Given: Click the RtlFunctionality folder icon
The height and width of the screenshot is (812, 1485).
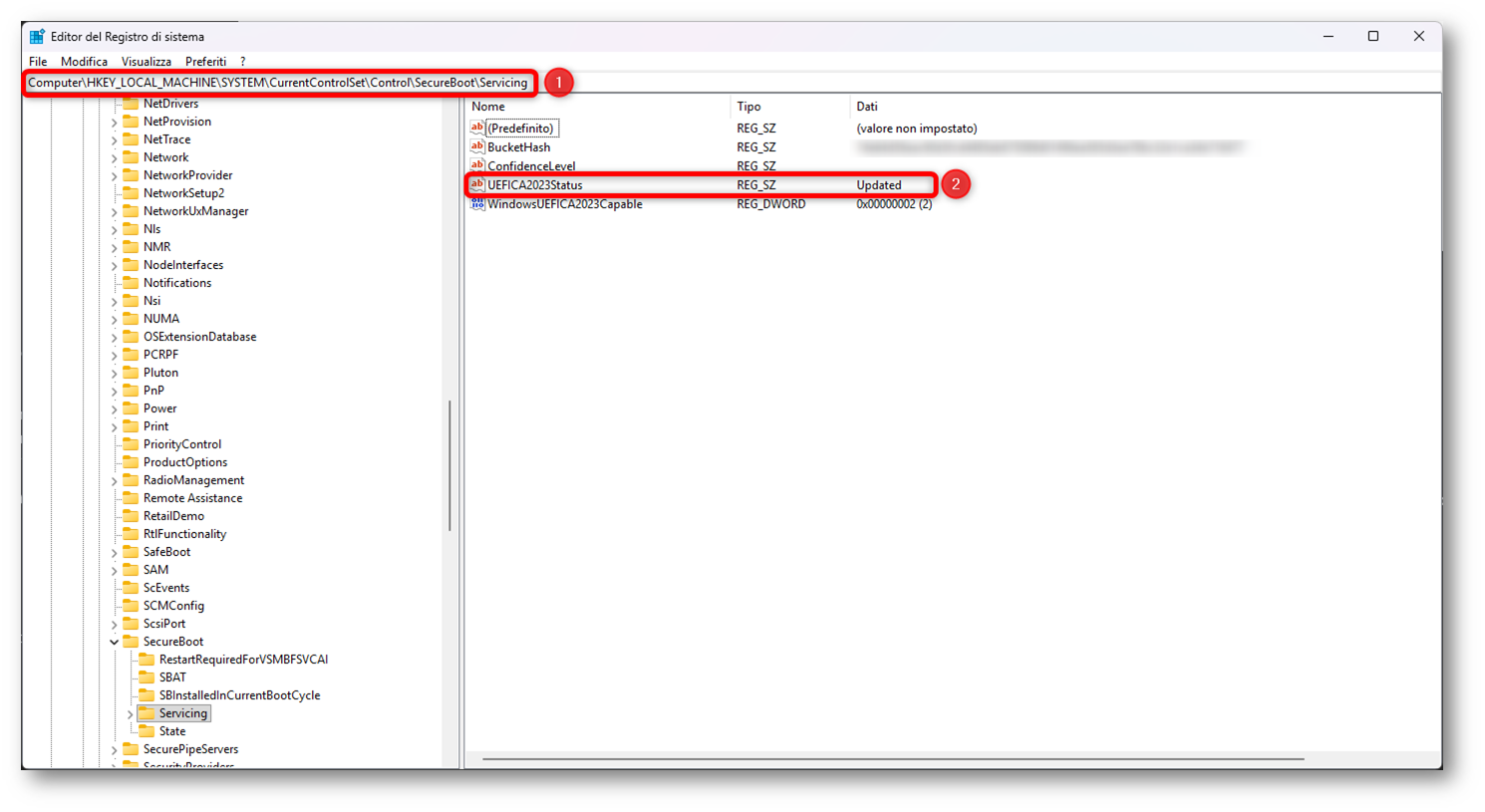Looking at the screenshot, I should click(131, 534).
